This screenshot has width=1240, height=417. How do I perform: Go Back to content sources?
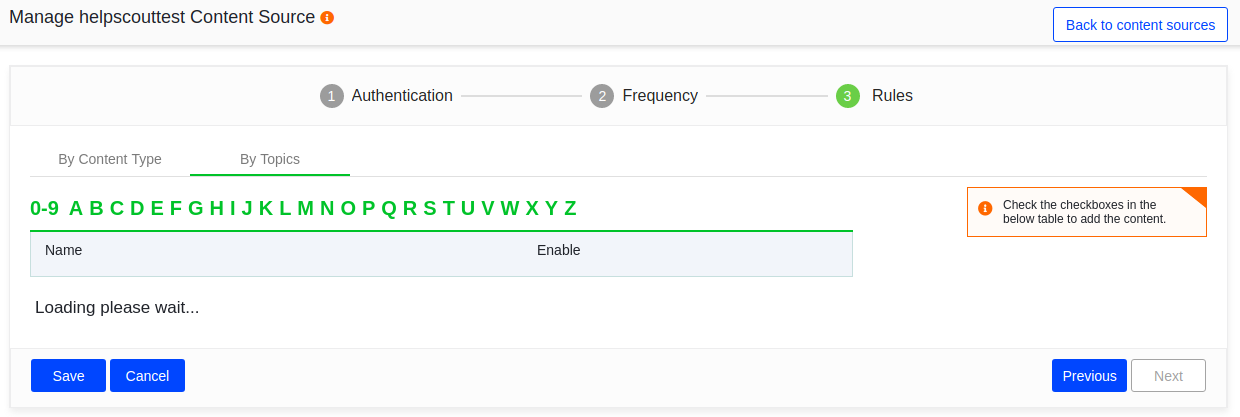[1140, 25]
